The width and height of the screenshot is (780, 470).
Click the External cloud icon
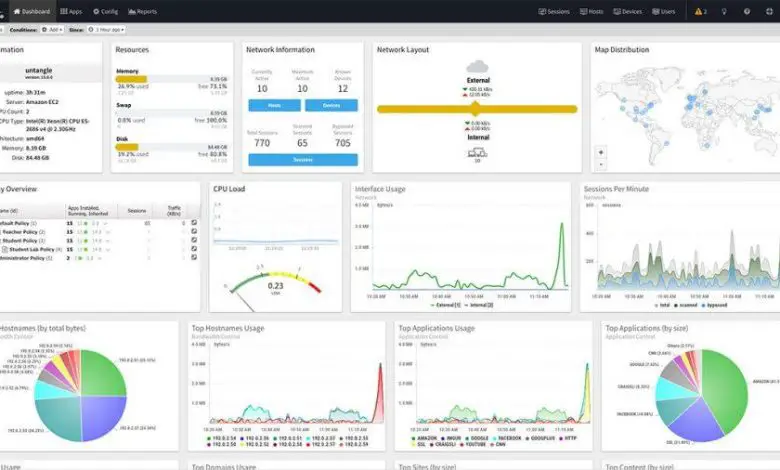pos(477,67)
